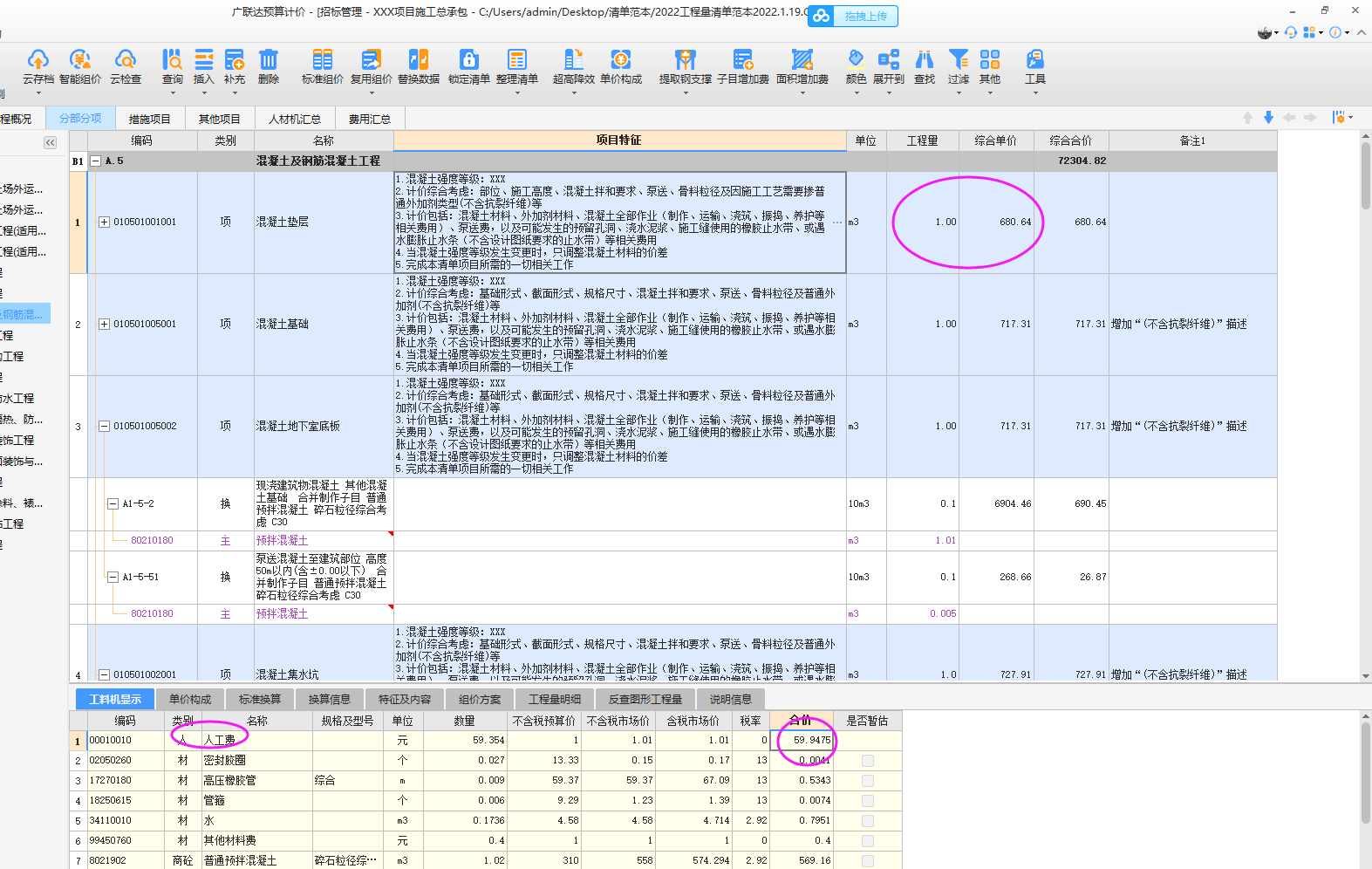Image resolution: width=1372 pixels, height=869 pixels.
Task: Click the 综合单价 column header
Action: click(996, 140)
